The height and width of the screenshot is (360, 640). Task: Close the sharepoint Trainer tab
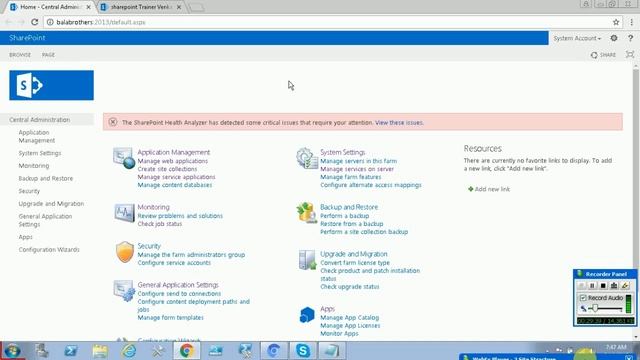pyautogui.click(x=179, y=7)
